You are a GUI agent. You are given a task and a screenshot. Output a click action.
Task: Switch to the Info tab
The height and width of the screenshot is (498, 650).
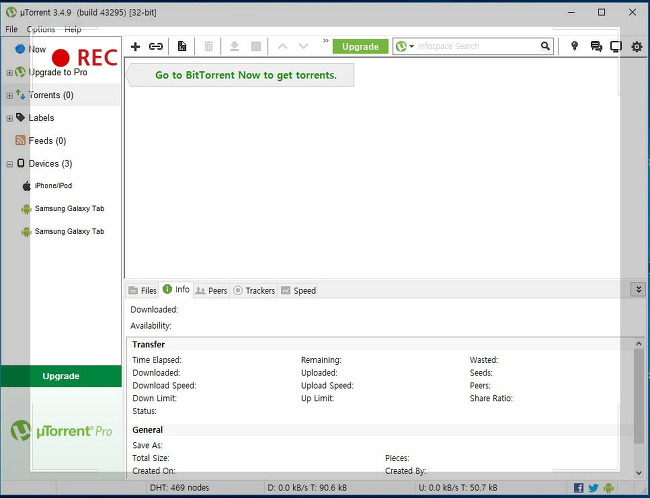click(x=176, y=289)
